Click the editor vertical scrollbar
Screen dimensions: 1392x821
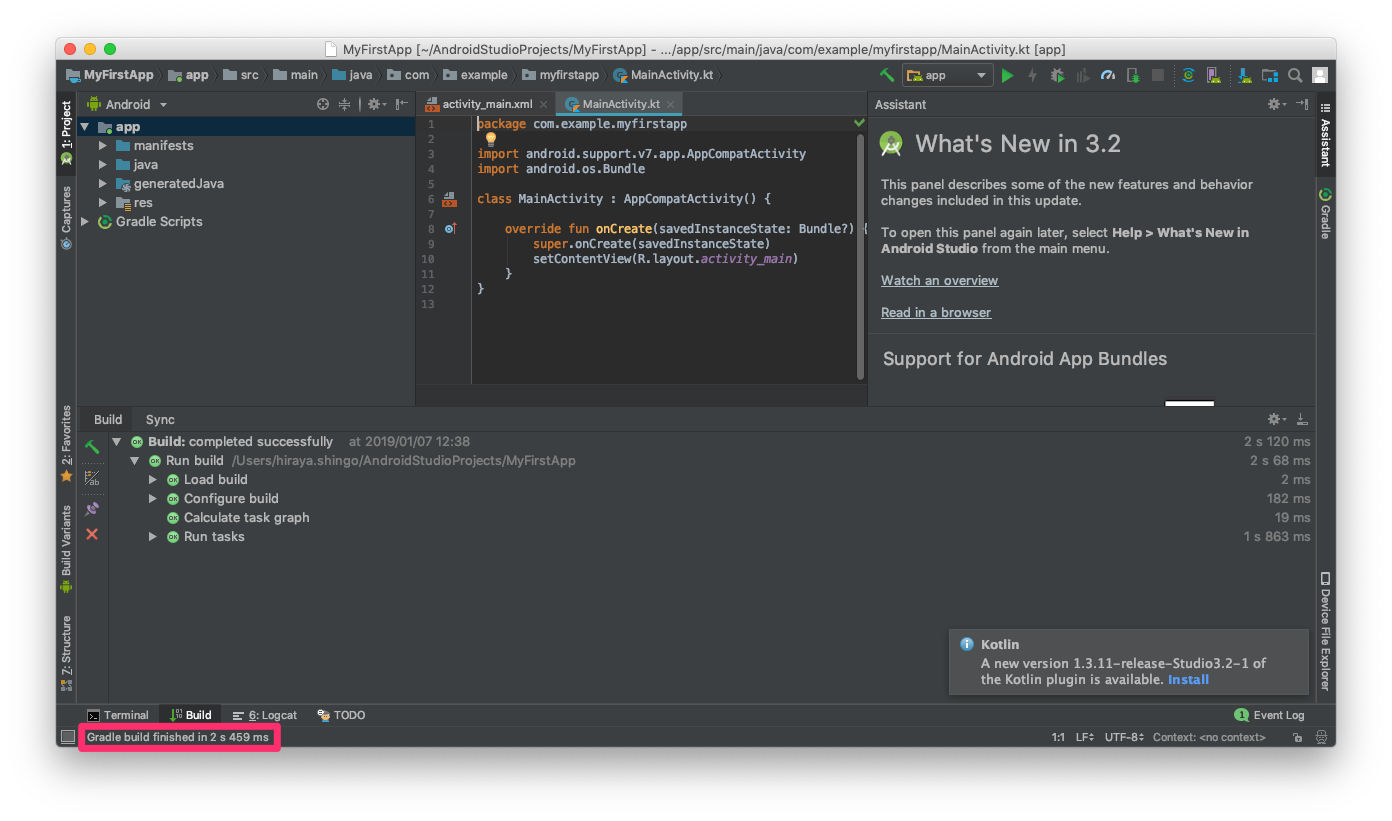[x=860, y=256]
